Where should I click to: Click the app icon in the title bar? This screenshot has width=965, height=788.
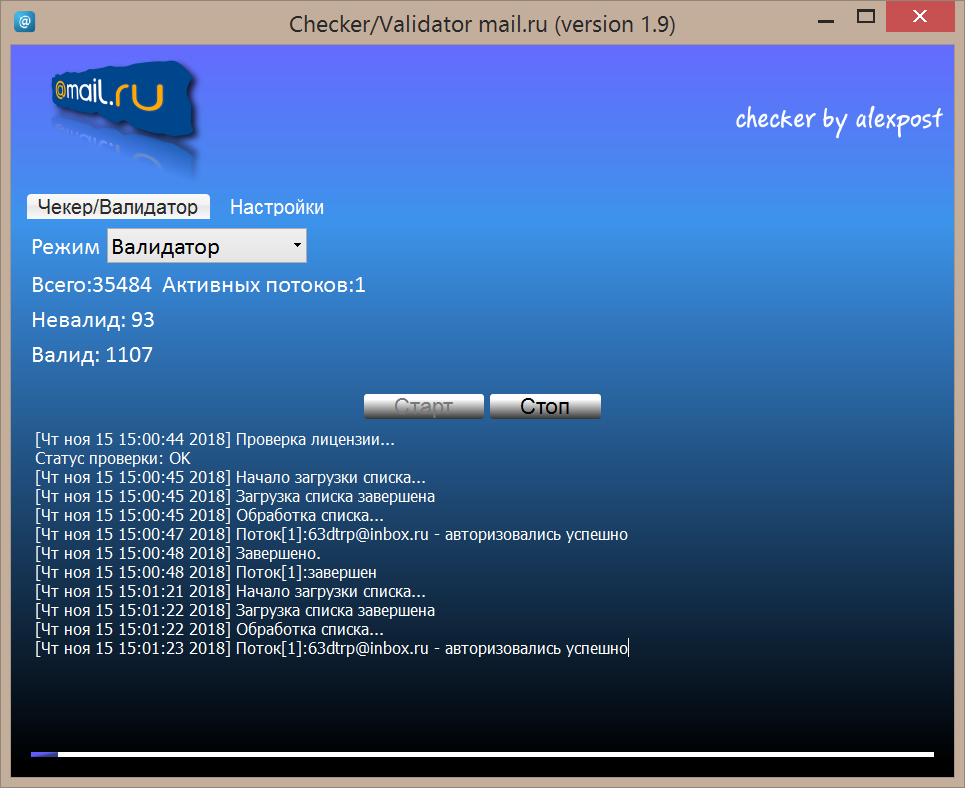[x=25, y=22]
